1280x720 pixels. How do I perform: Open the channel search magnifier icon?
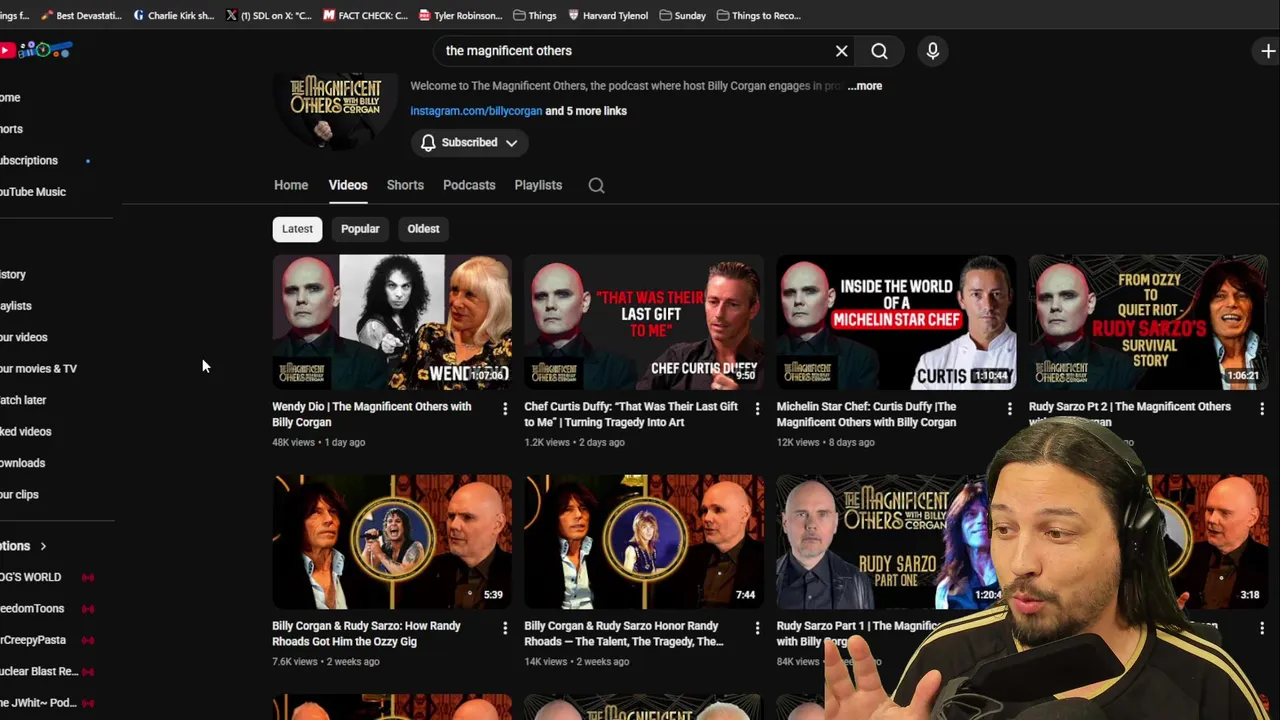point(596,185)
